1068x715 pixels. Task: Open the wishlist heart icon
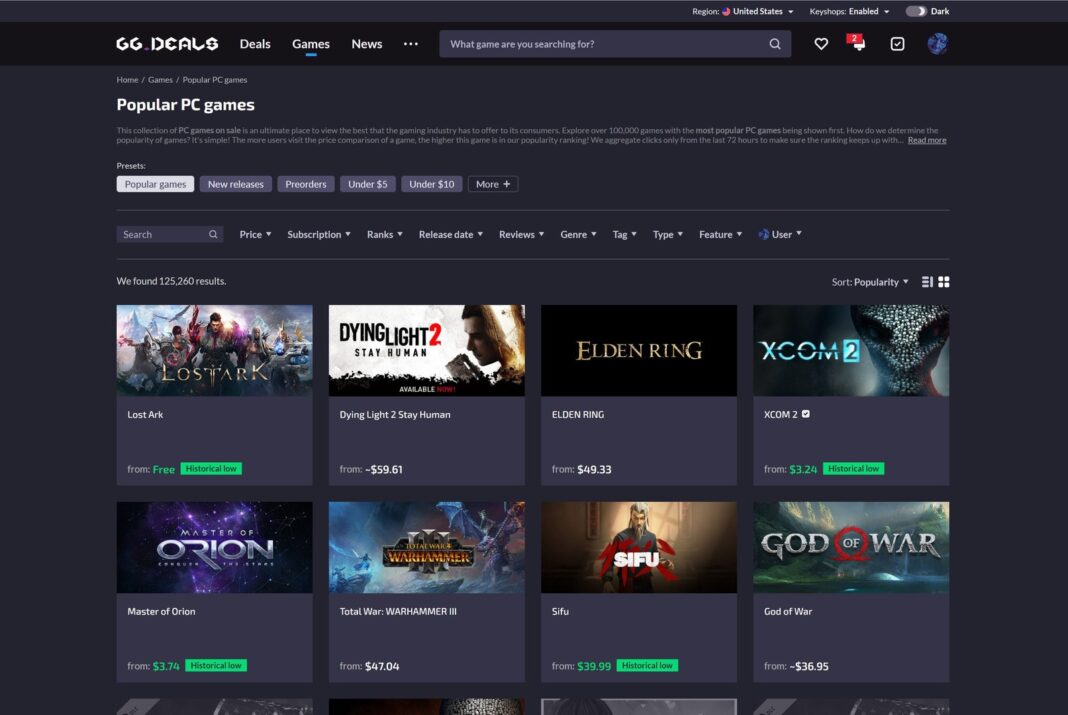pyautogui.click(x=821, y=44)
